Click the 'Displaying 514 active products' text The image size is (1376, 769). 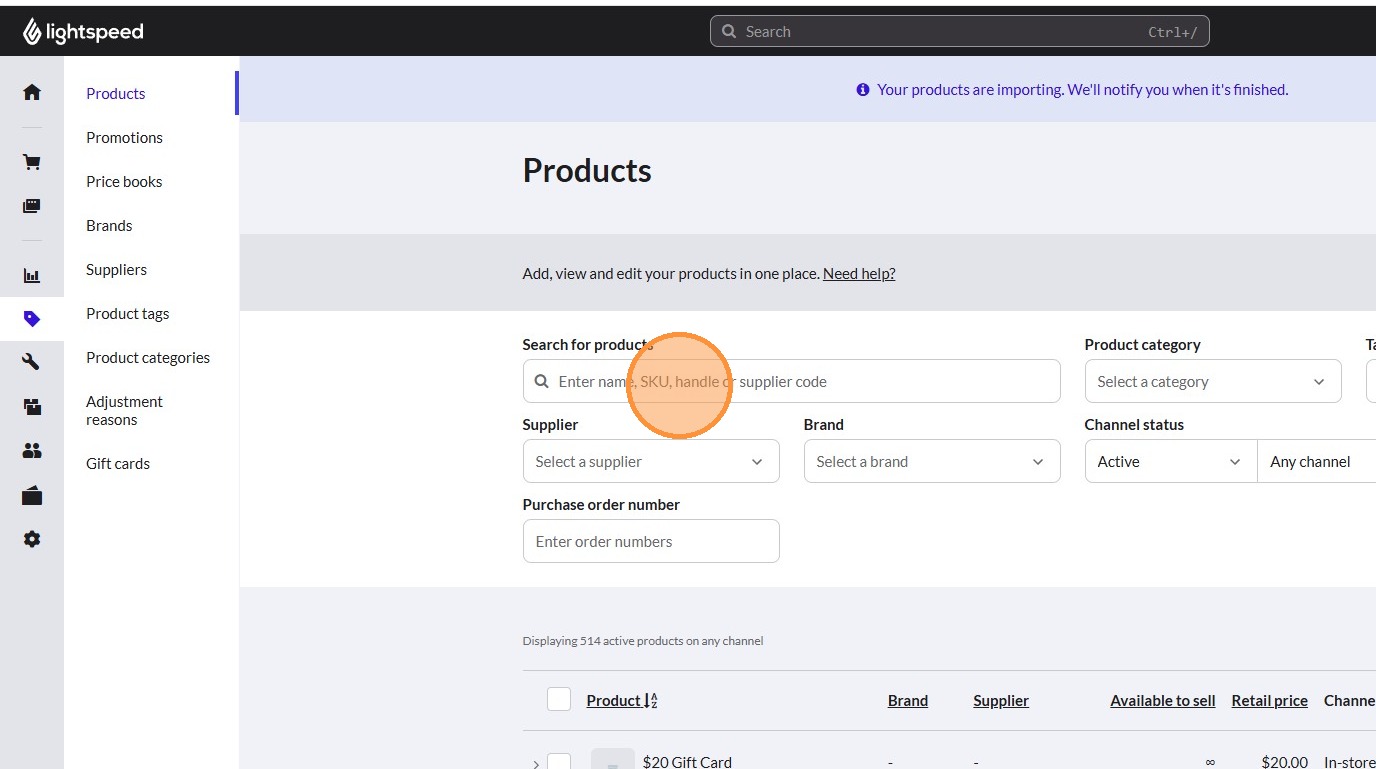tap(643, 641)
